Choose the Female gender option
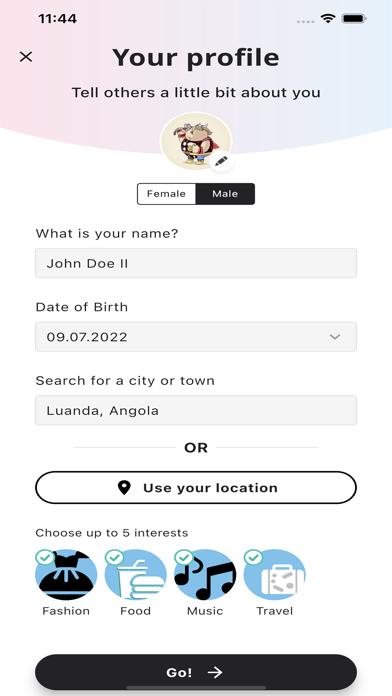 tap(166, 194)
